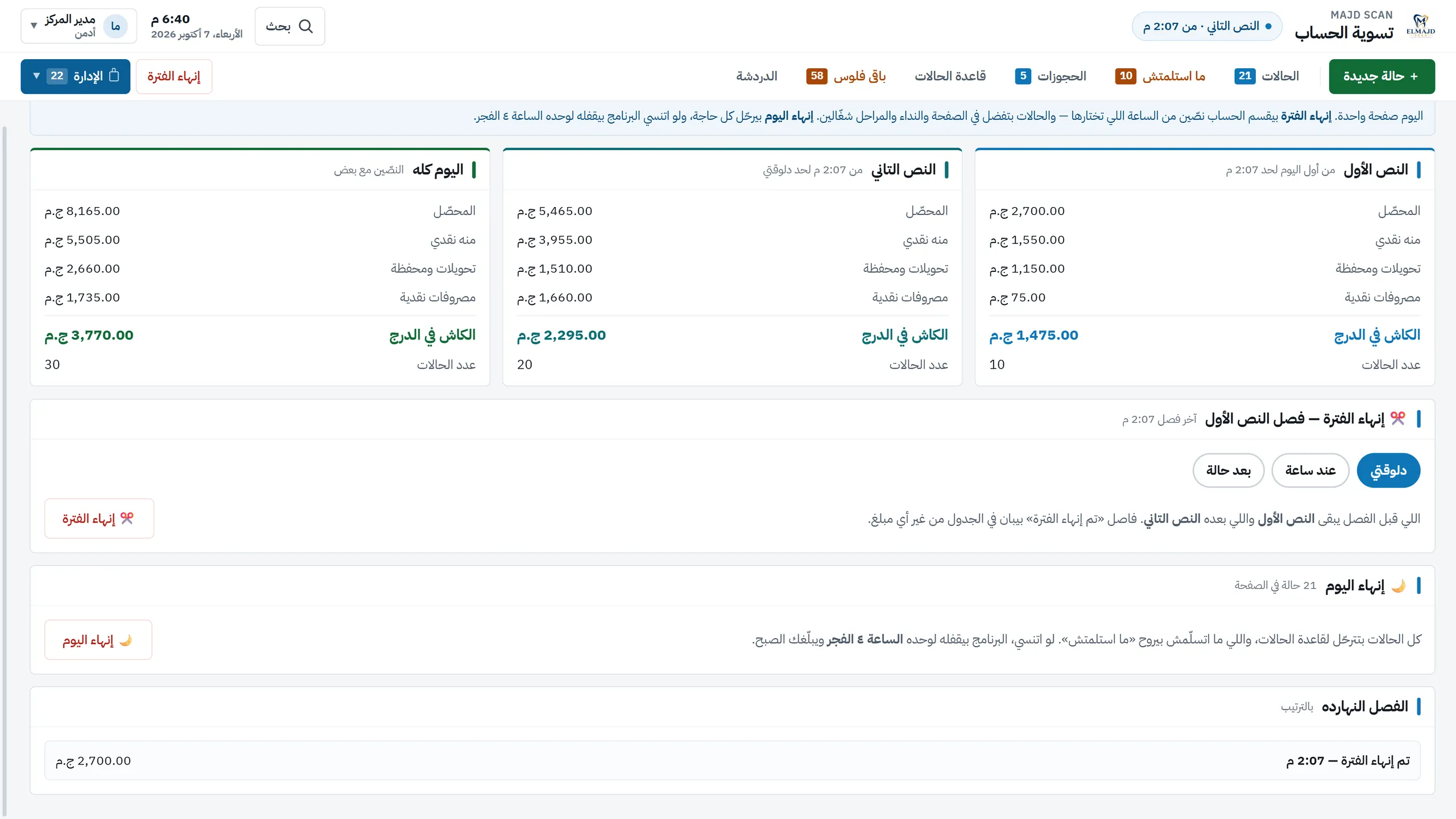This screenshot has height=819, width=1456.
Task: Click the moon إنهاء اليوم button
Action: click(x=98, y=640)
